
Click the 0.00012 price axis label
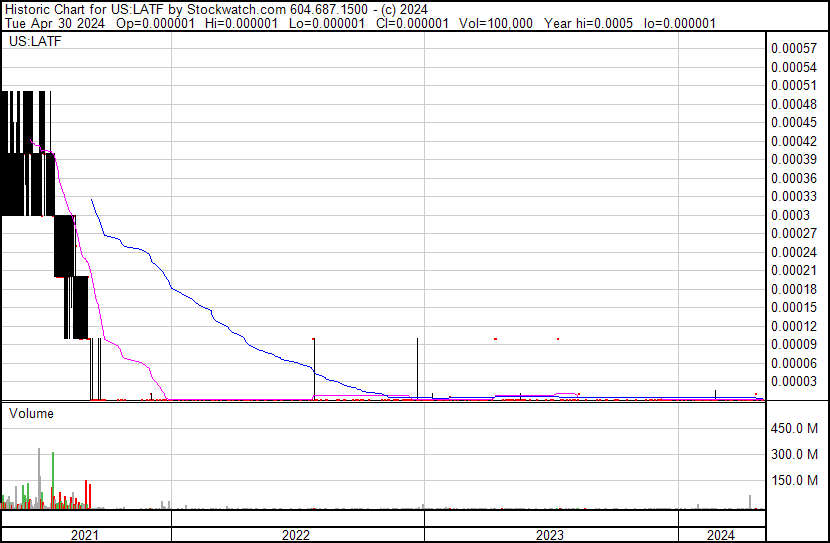pos(796,326)
